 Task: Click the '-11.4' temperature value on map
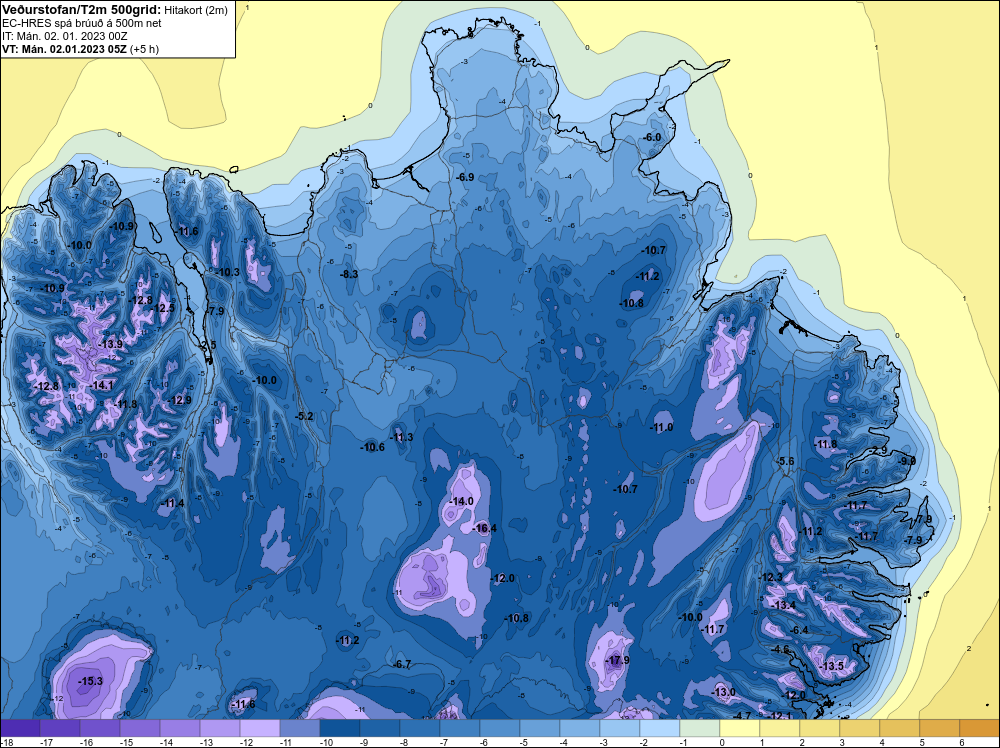172,503
